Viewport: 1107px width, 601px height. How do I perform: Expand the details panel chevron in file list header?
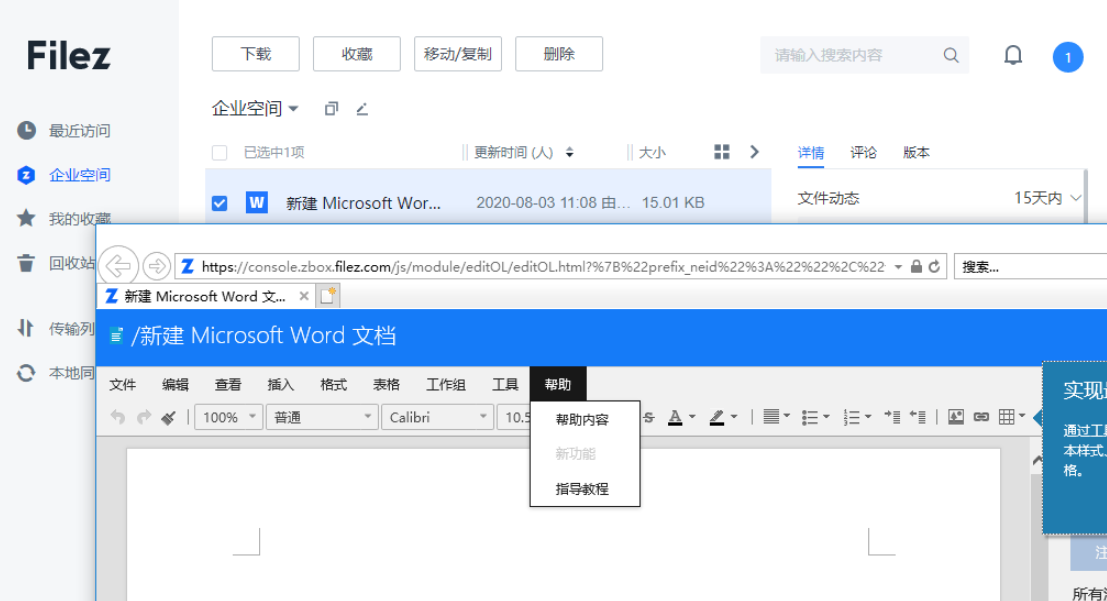click(754, 152)
